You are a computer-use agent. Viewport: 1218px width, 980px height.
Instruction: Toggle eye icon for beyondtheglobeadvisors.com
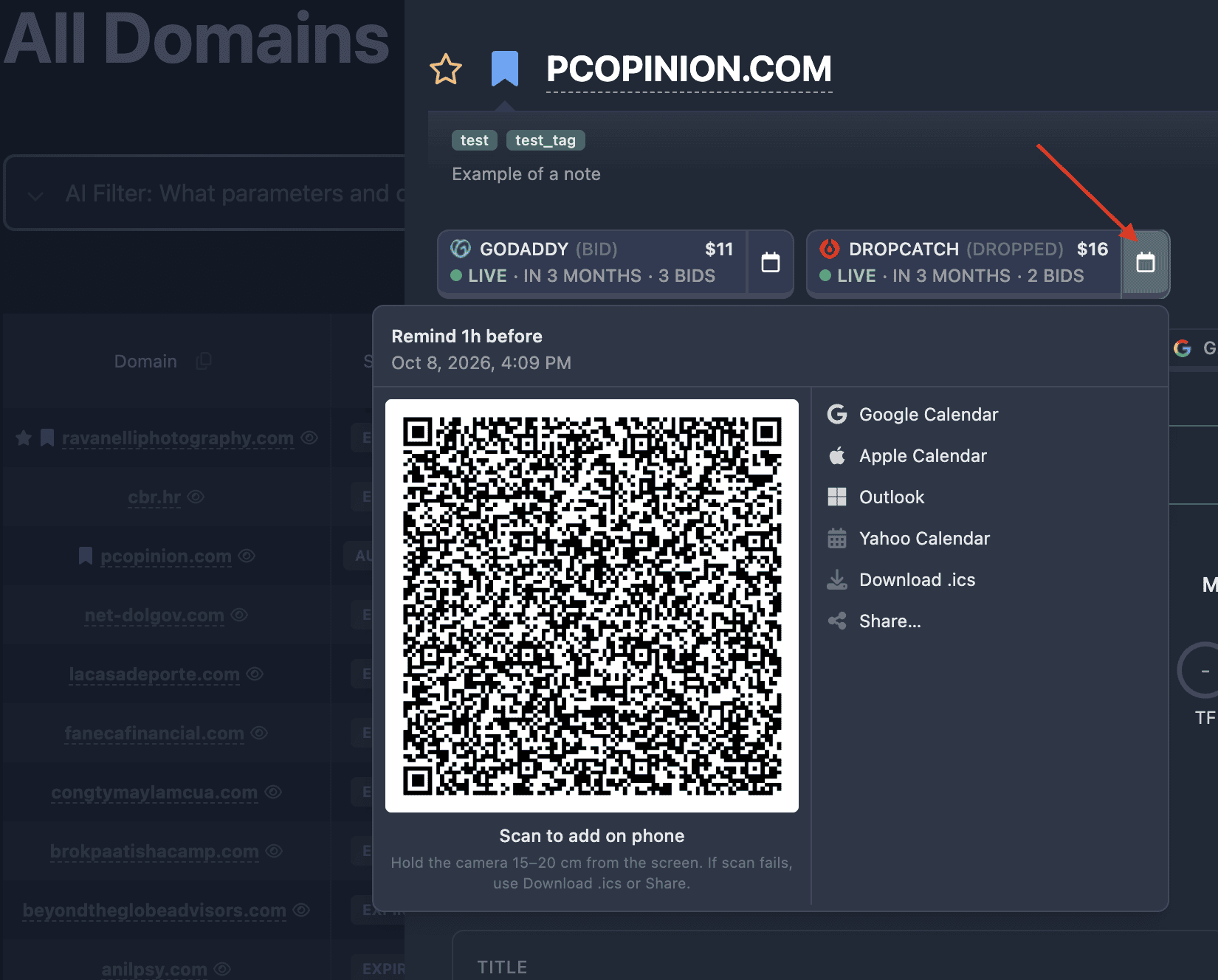301,910
